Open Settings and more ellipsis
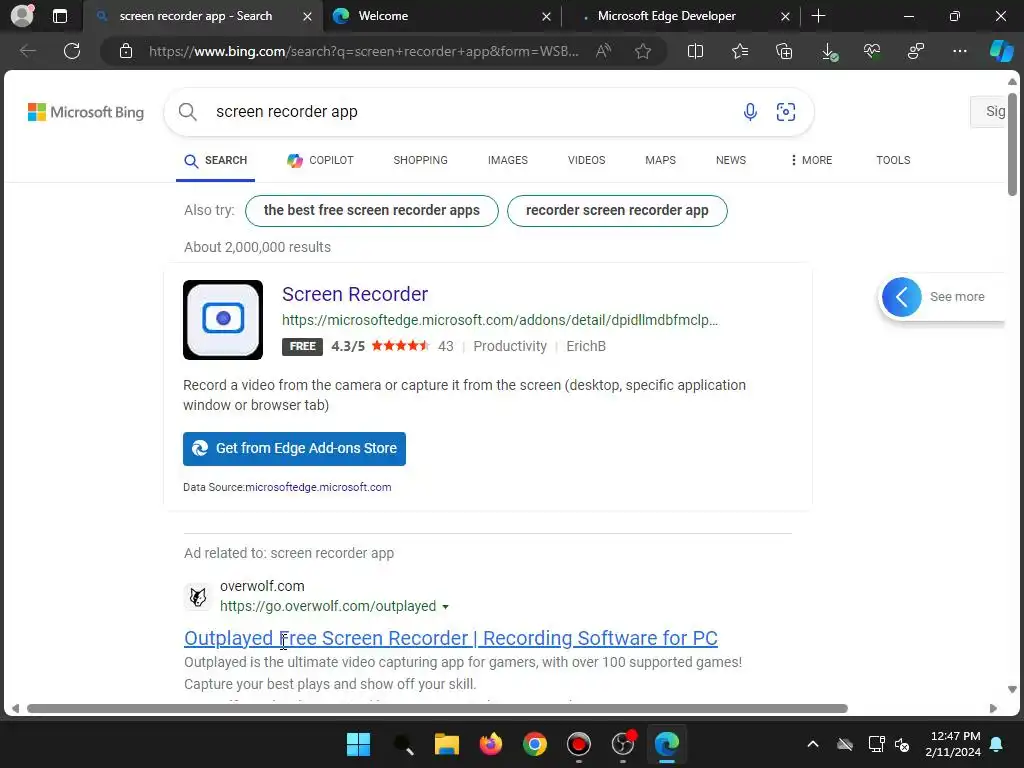Image resolution: width=1024 pixels, height=768 pixels. (960, 51)
